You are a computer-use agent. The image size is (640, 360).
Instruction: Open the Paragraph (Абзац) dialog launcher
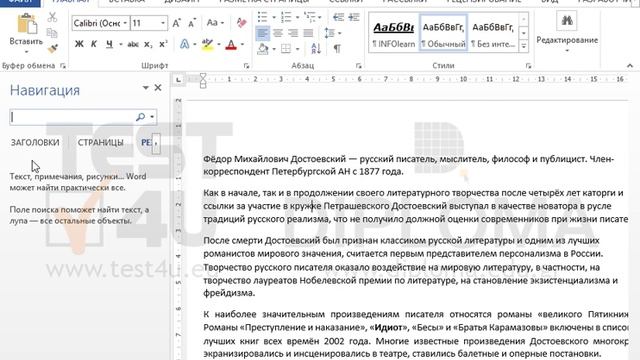[358, 66]
